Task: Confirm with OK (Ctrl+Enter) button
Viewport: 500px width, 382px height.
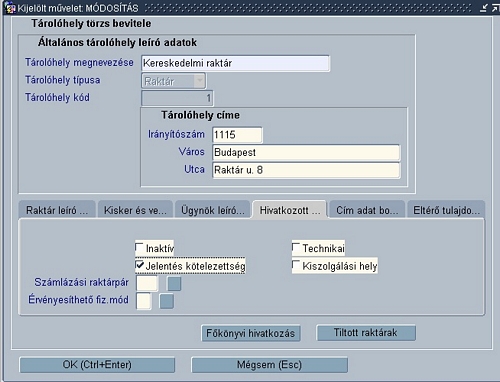Action: tap(97, 365)
